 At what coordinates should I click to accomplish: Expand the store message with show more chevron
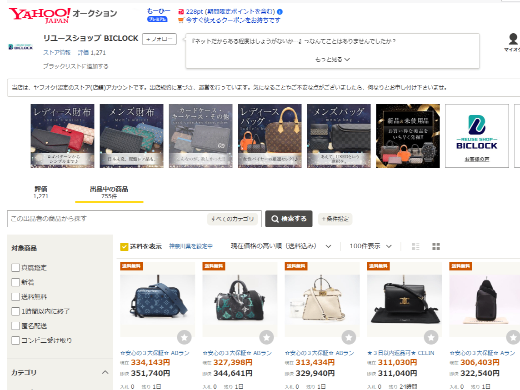[332, 59]
